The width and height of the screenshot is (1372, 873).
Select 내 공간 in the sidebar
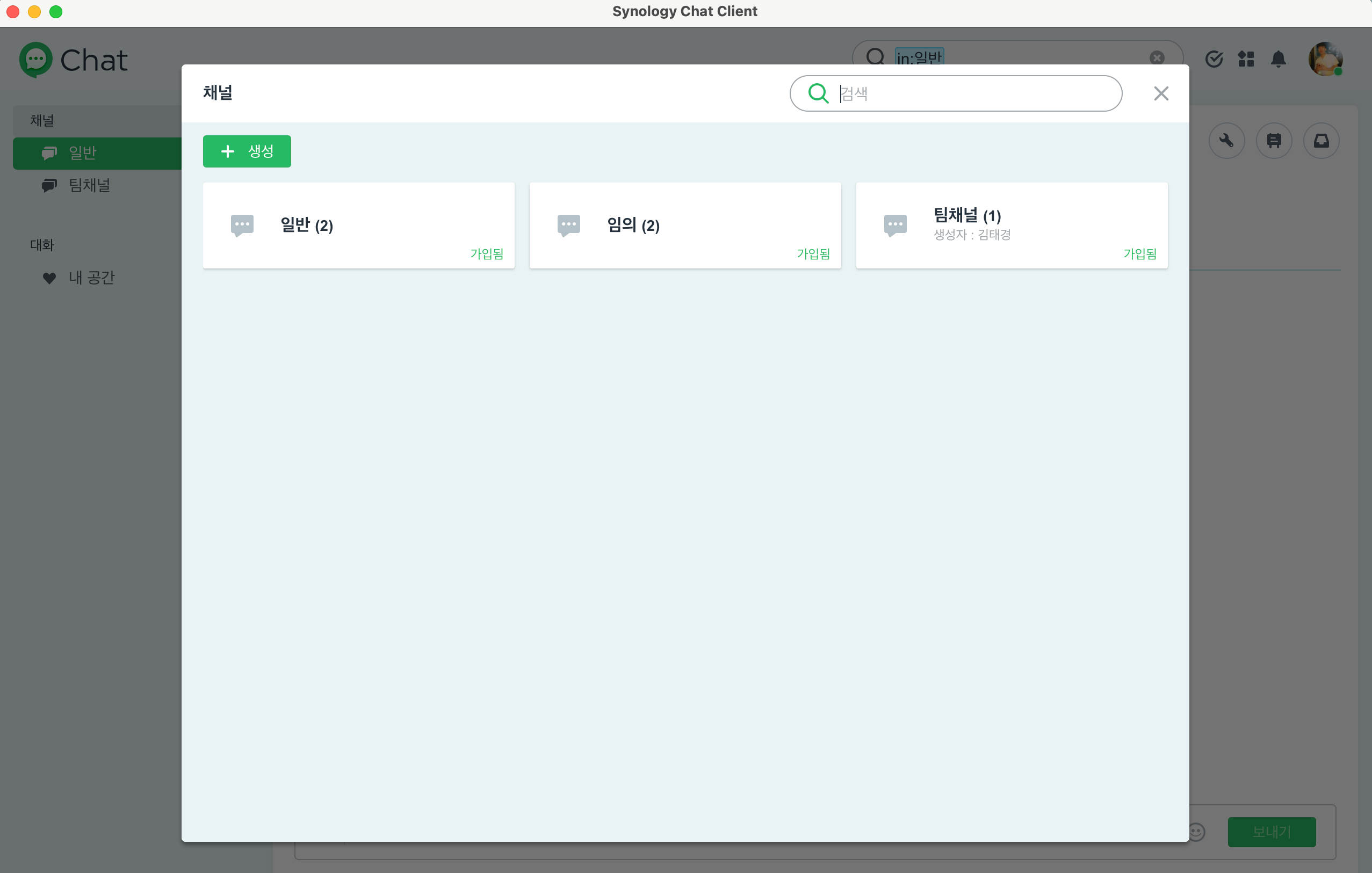[x=91, y=278]
